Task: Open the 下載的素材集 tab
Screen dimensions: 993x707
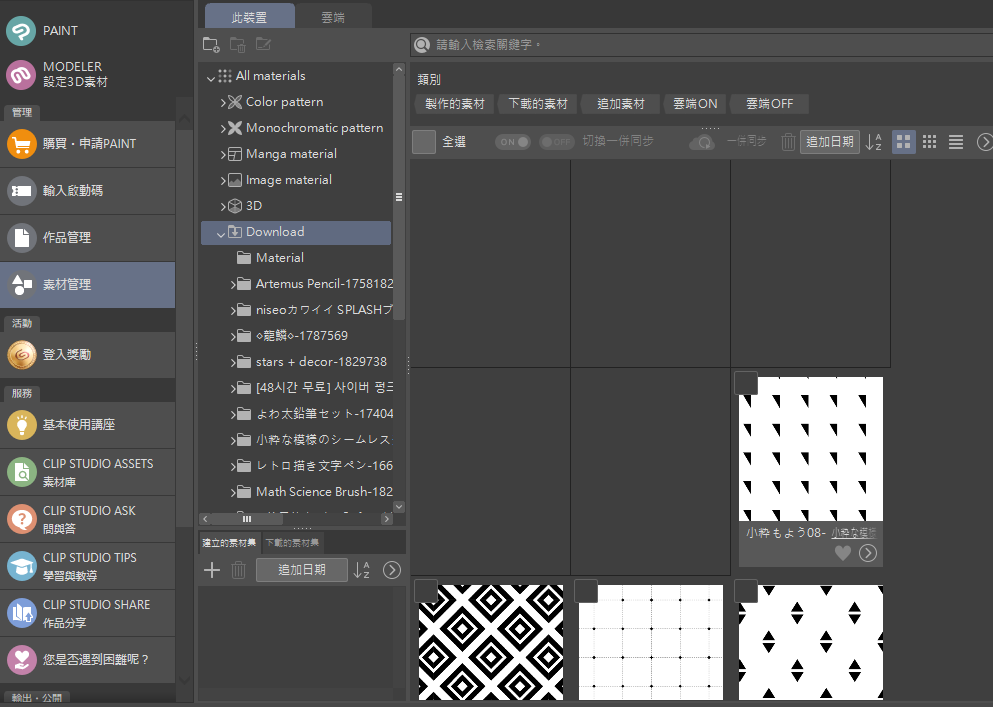Action: click(x=292, y=543)
